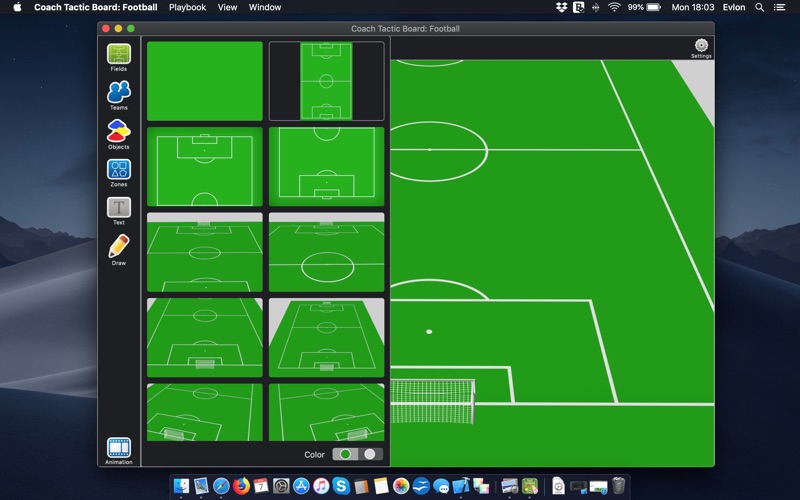The image size is (800, 500).
Task: Click the Evlon user name in menu bar
Action: [734, 7]
